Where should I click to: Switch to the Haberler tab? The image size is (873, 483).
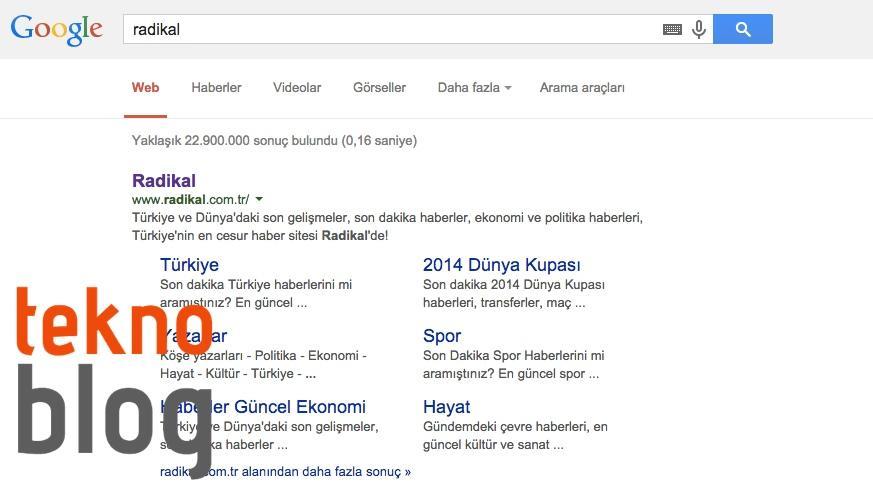pyautogui.click(x=216, y=87)
